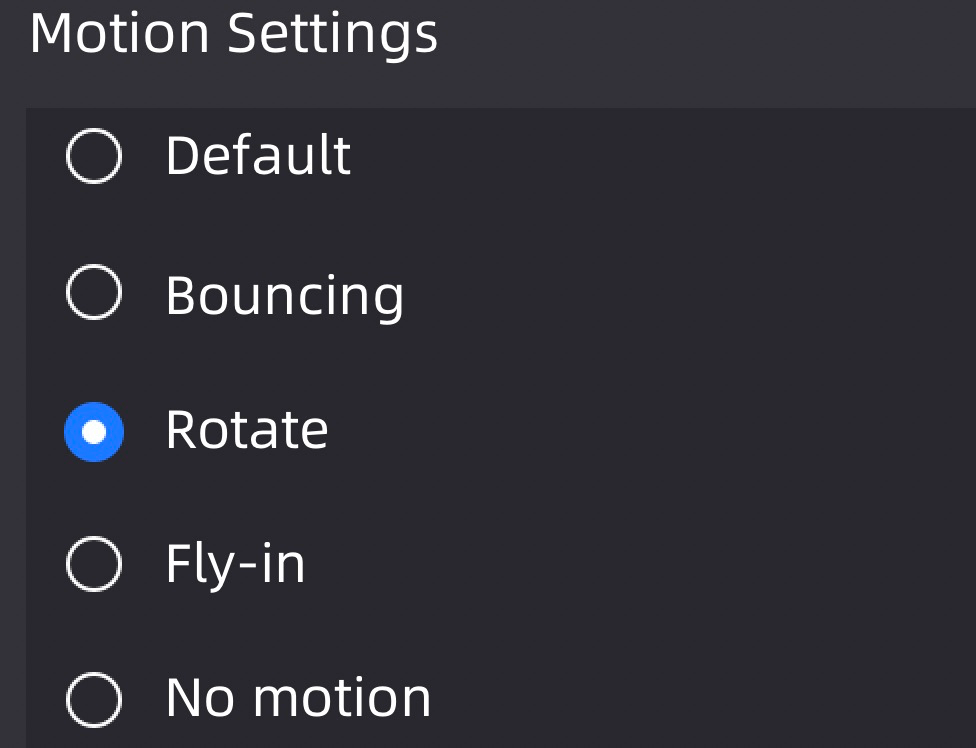
Task: Choose the Bouncing radio button
Action: click(94, 293)
